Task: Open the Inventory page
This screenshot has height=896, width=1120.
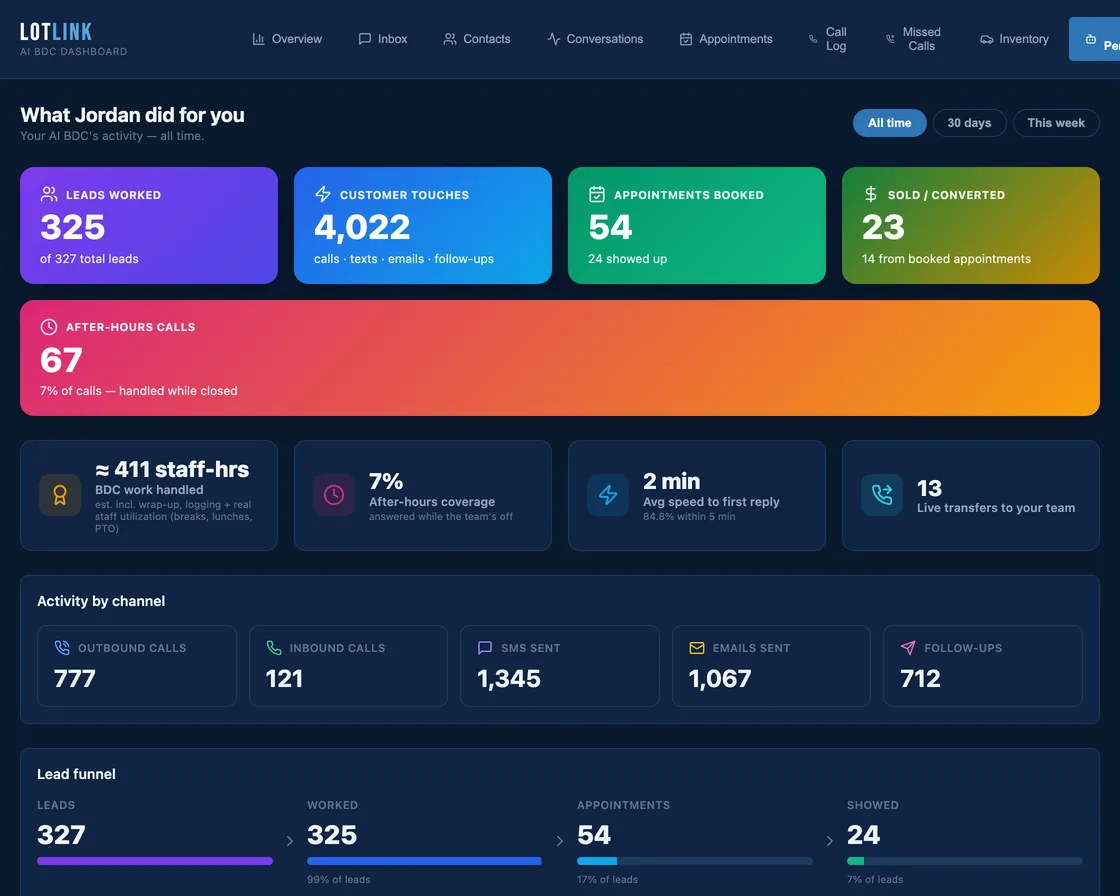Action: [1014, 39]
